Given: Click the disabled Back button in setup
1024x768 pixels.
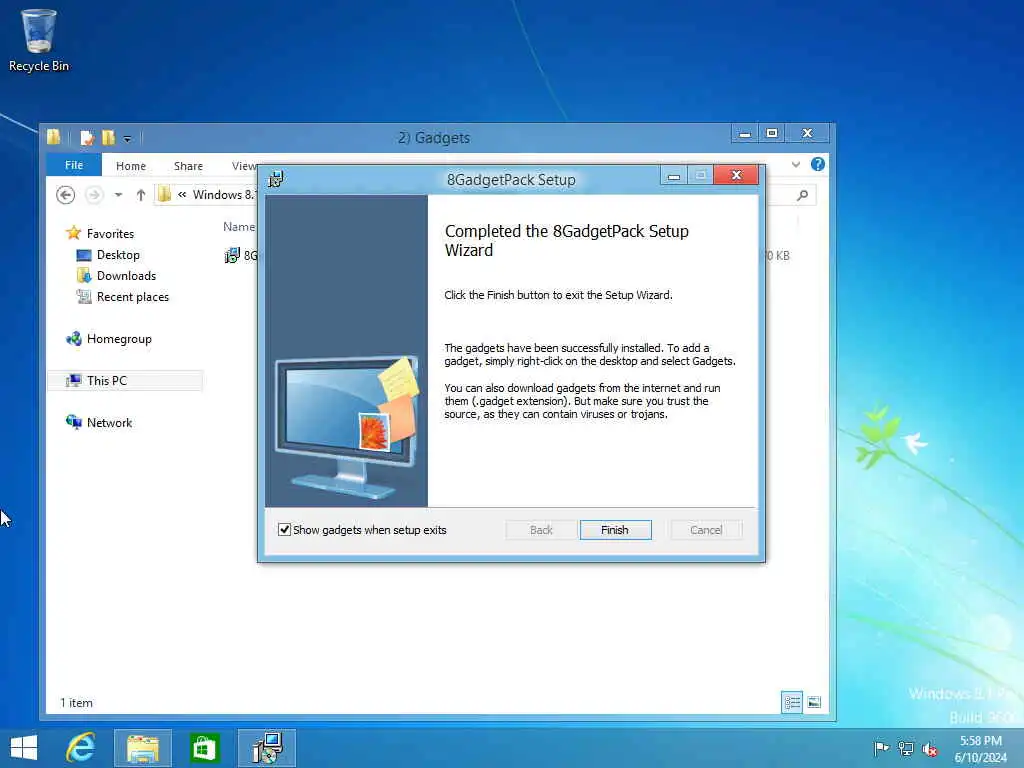Looking at the screenshot, I should point(541,530).
